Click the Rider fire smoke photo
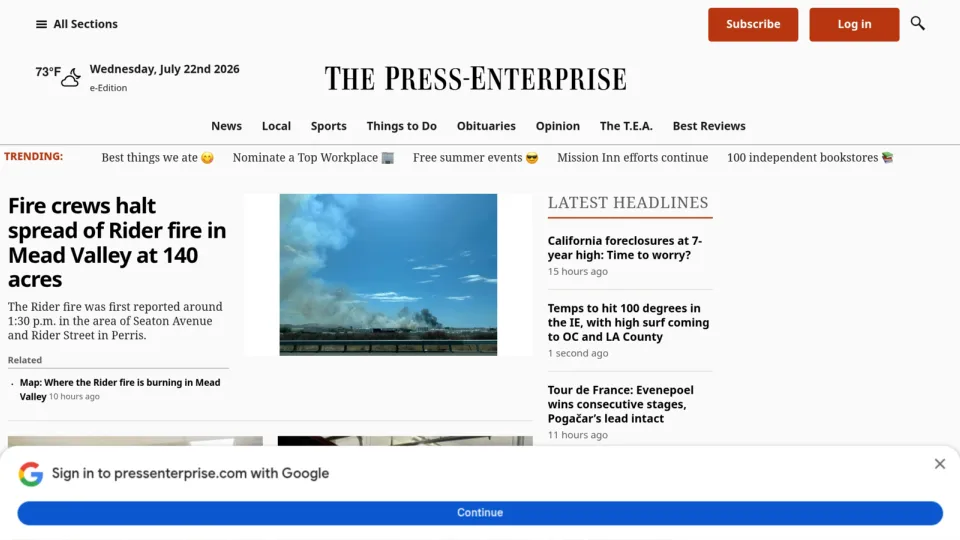This screenshot has height=540, width=960. click(388, 275)
